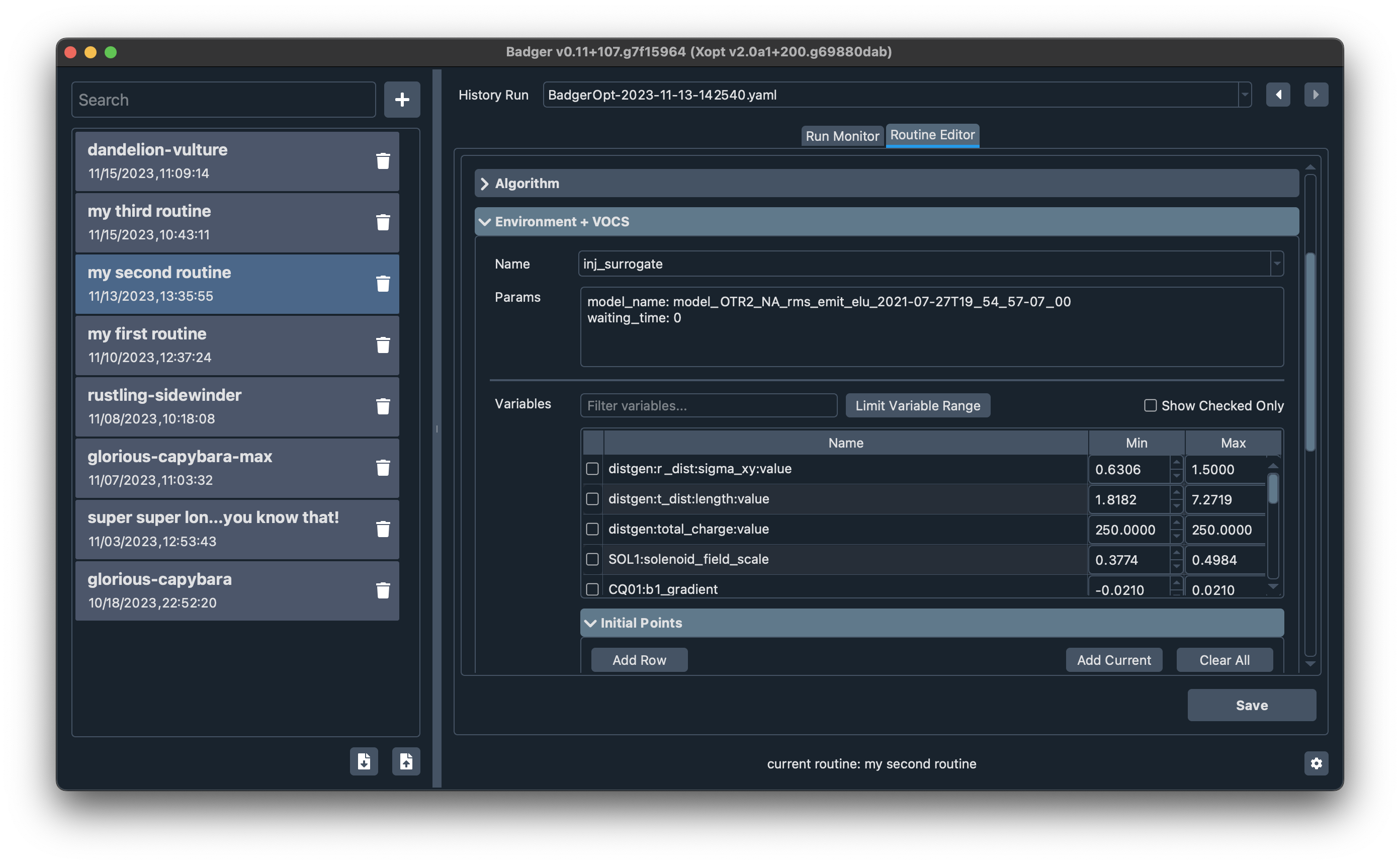Screen dimensions: 1400x865
Task: Click the Limit Variable Range button
Action: [917, 406]
